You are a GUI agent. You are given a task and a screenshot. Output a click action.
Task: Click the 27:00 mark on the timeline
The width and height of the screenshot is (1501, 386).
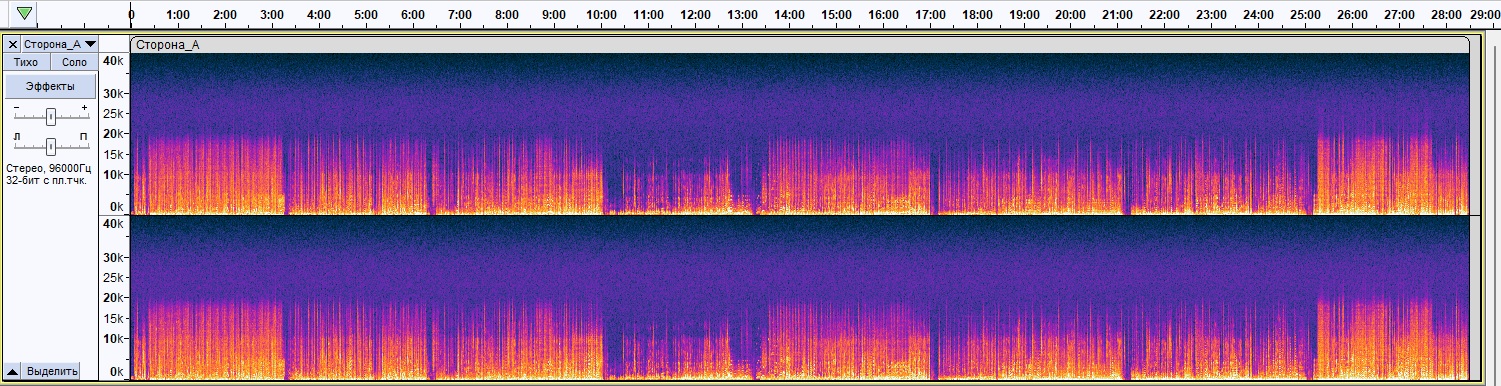(1399, 15)
